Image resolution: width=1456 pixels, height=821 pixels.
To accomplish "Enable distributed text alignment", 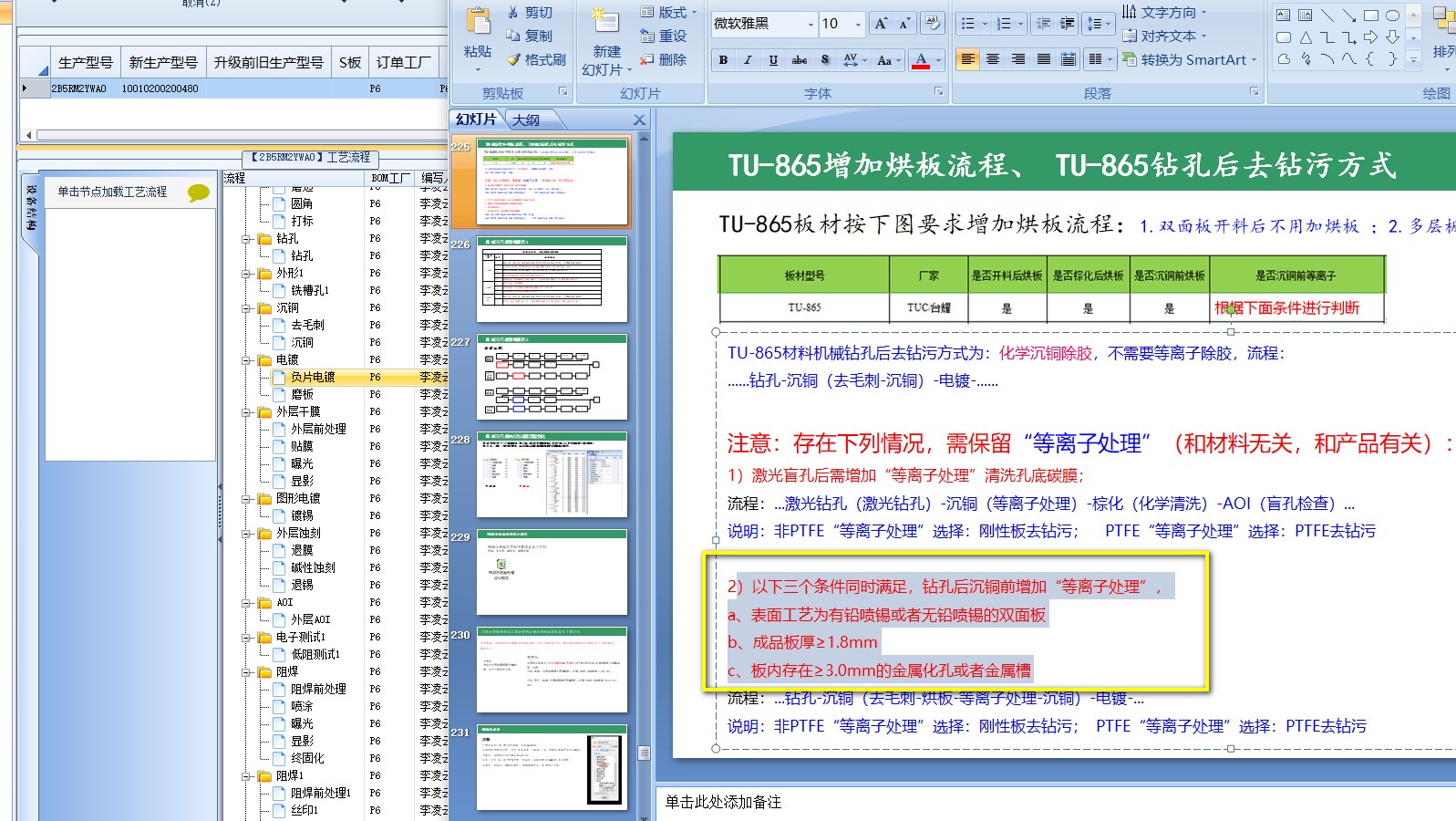I will (x=1069, y=60).
